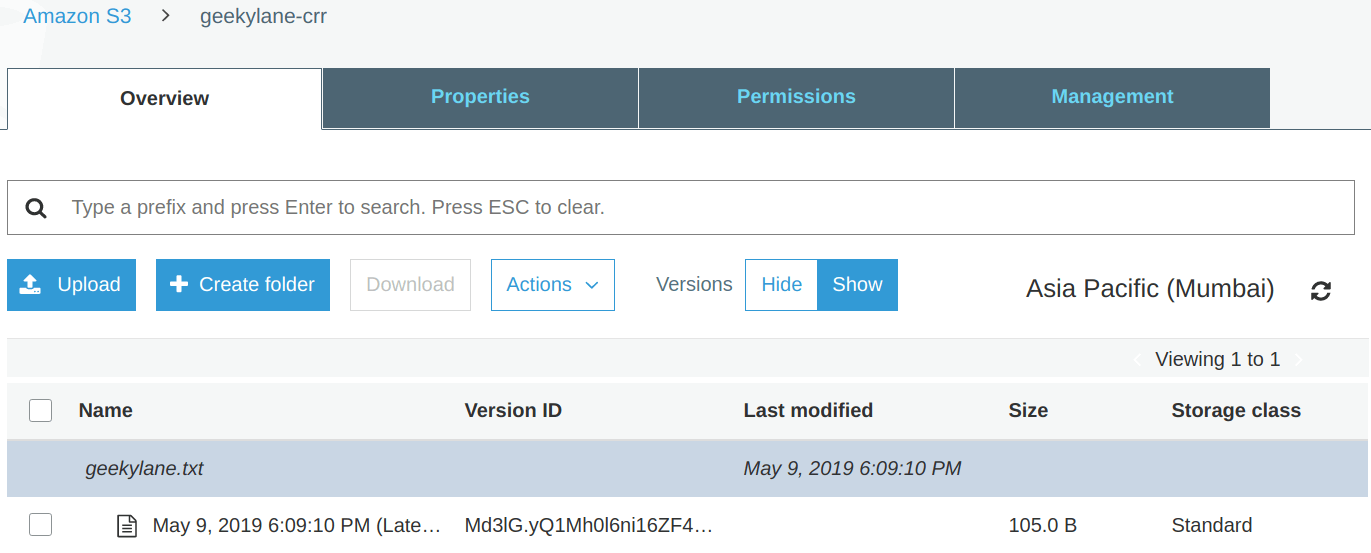Select the geekylane.txt object row
The height and width of the screenshot is (553, 1371).
689,468
